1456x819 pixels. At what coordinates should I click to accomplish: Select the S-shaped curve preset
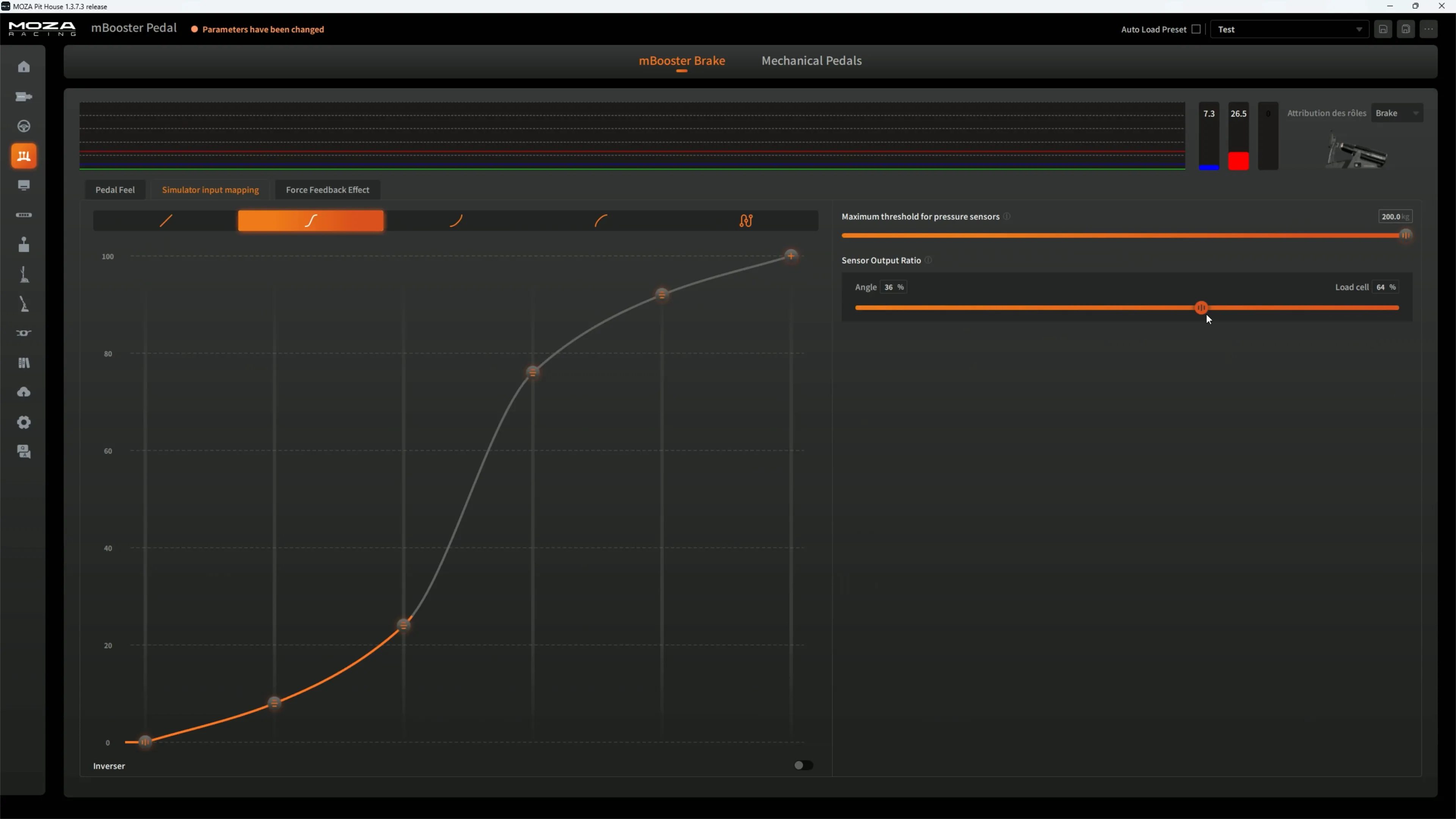pyautogui.click(x=311, y=220)
